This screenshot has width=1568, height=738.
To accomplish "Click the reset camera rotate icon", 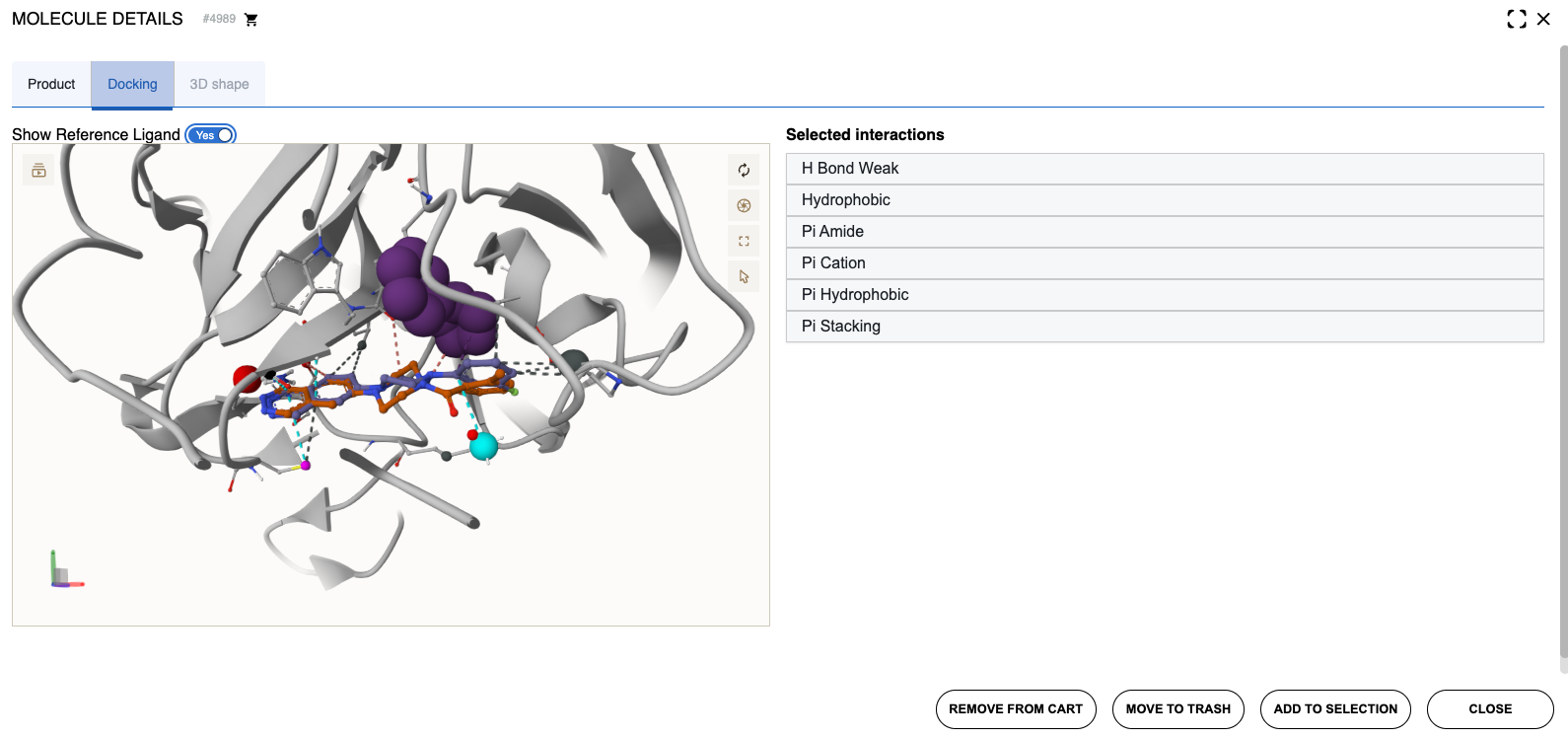I will pos(744,171).
